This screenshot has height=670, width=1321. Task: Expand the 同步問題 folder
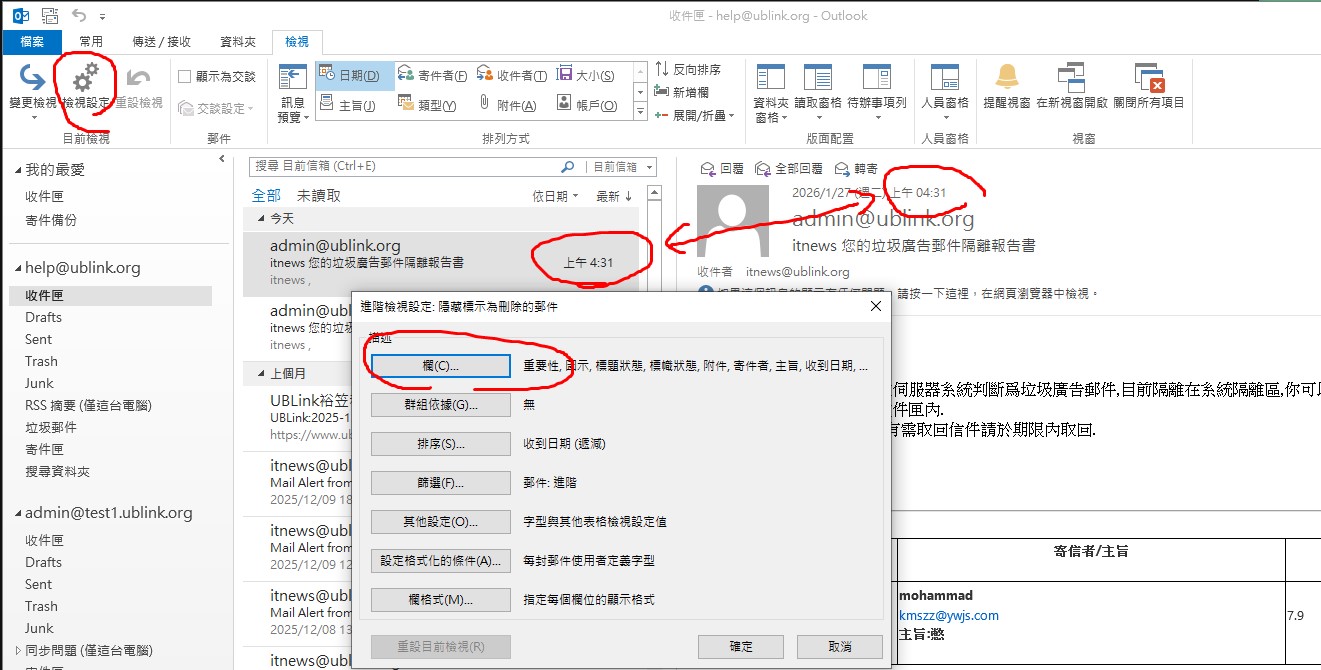[x=17, y=651]
